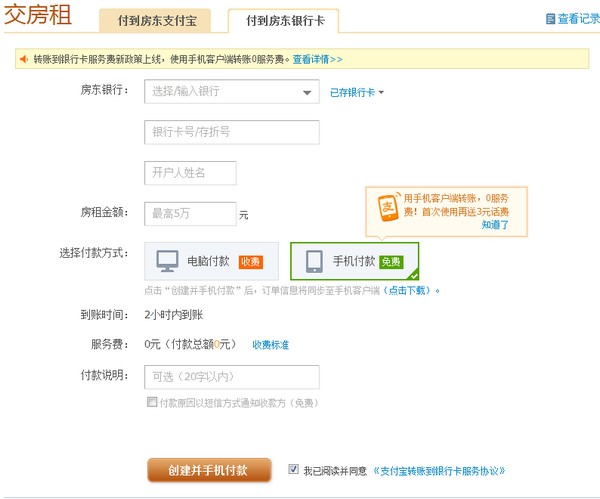Open 点击下载 mobile client link
The width and height of the screenshot is (600, 499).
[x=408, y=290]
